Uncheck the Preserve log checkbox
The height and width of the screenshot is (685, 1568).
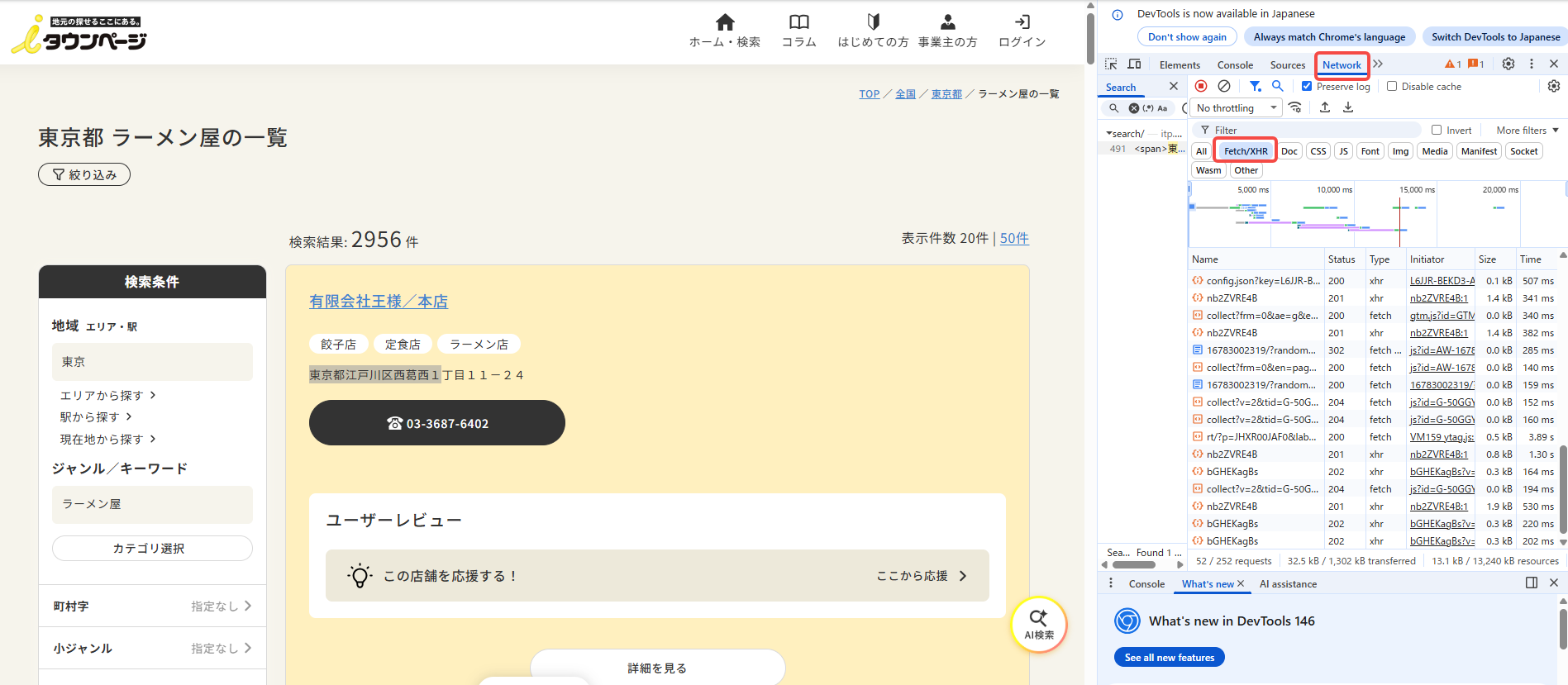[x=1307, y=86]
